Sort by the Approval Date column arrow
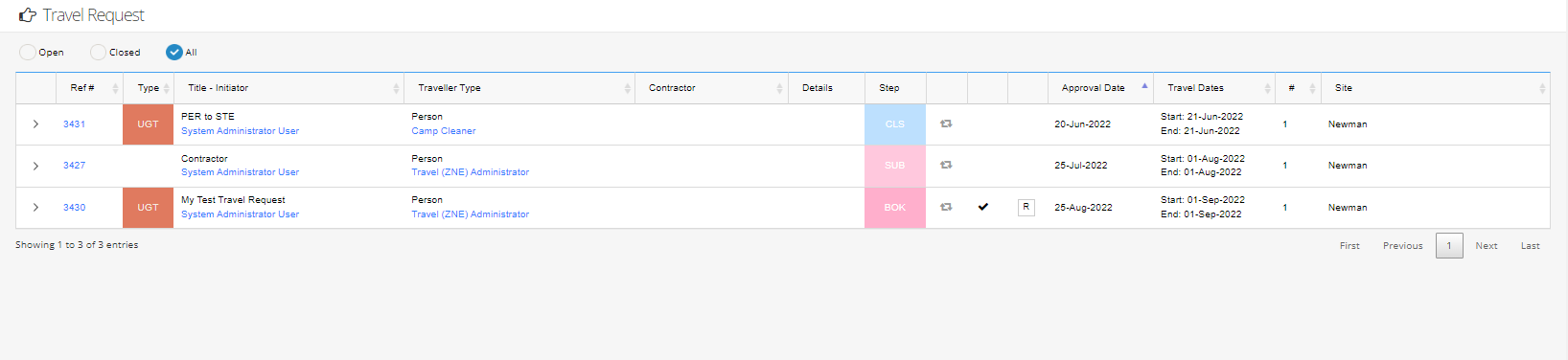This screenshot has width=1568, height=360. 1144,86
